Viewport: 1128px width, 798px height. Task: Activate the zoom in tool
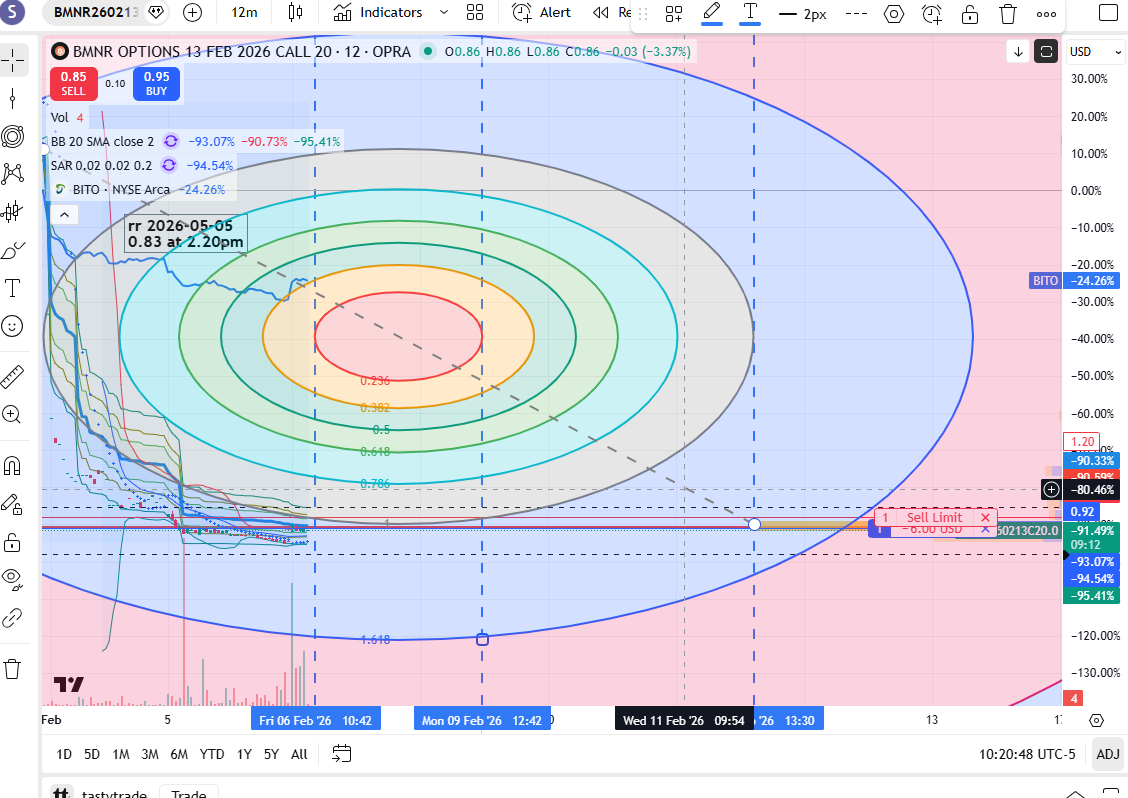[x=13, y=414]
